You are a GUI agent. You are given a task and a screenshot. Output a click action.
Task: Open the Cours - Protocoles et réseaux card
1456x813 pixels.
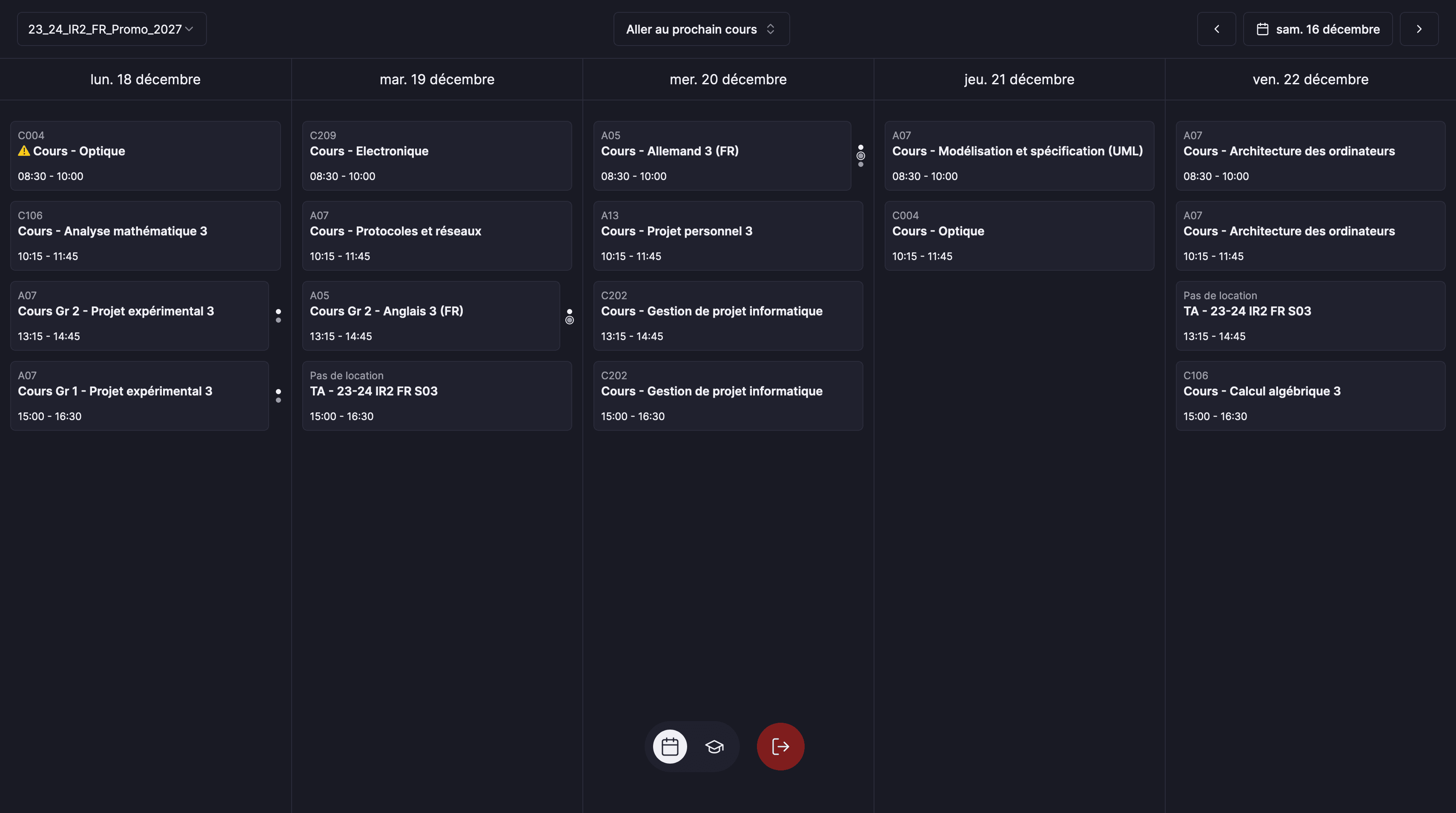point(437,235)
